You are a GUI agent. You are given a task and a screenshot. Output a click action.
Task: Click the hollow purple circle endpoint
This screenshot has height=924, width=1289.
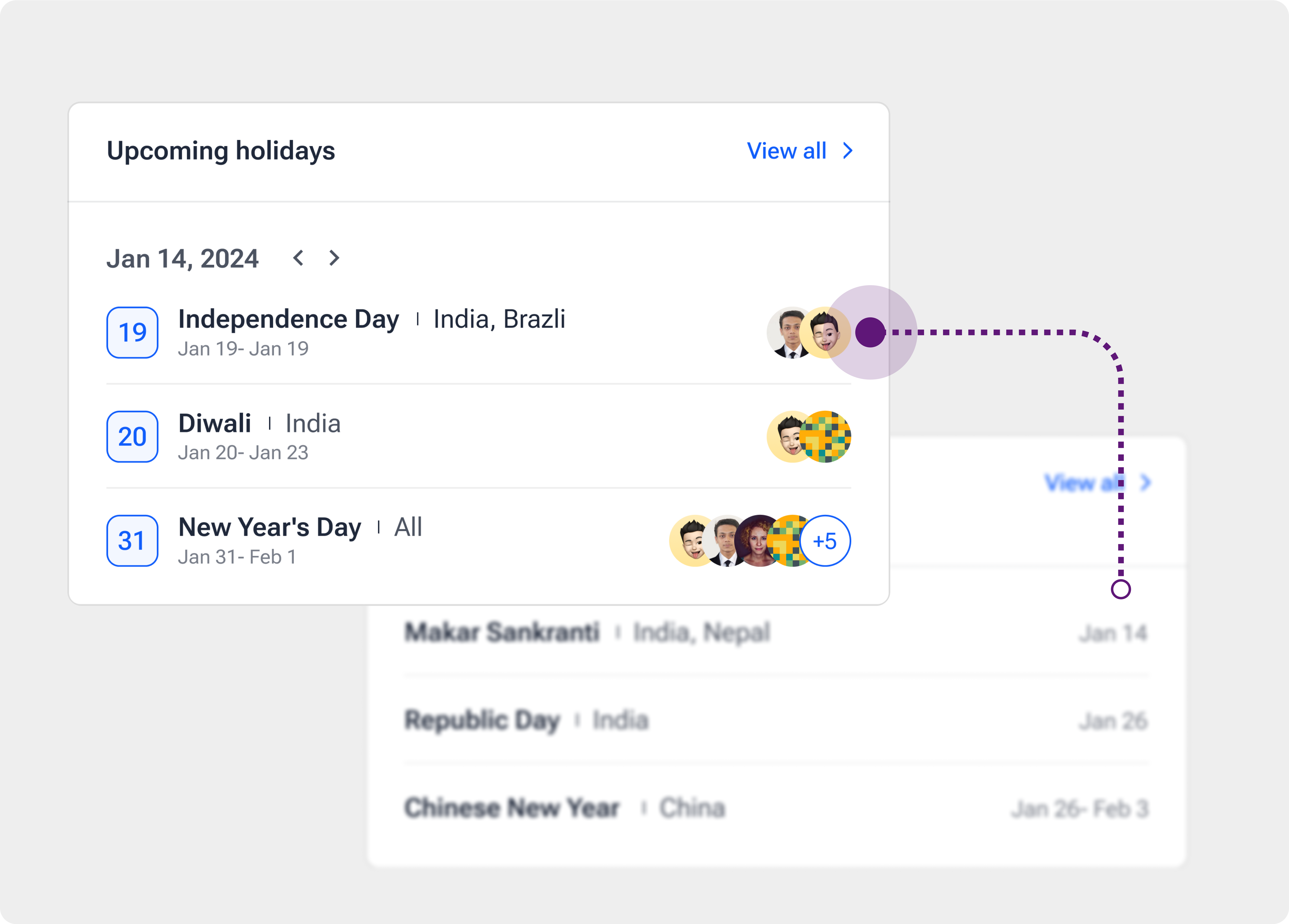coord(1120,589)
